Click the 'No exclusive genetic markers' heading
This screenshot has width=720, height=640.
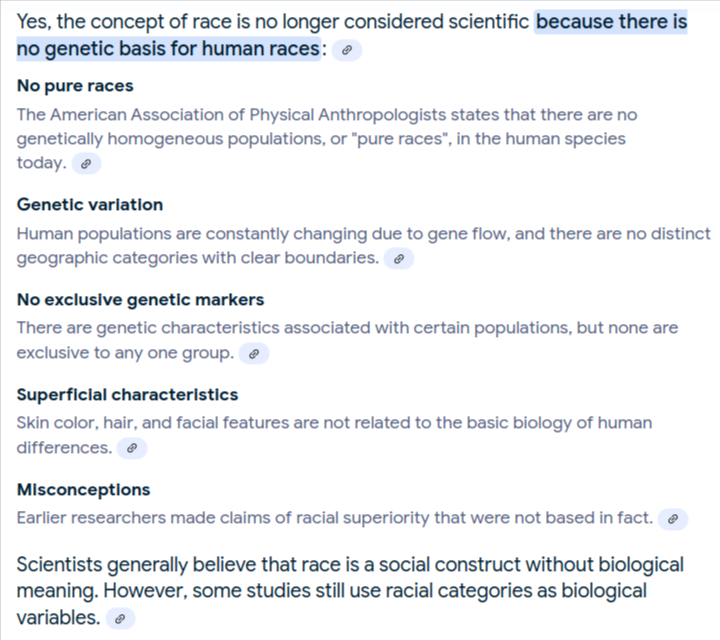tap(140, 300)
